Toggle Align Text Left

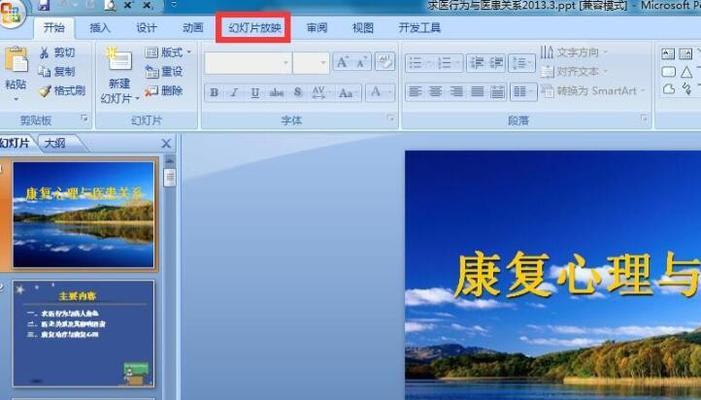(415, 92)
